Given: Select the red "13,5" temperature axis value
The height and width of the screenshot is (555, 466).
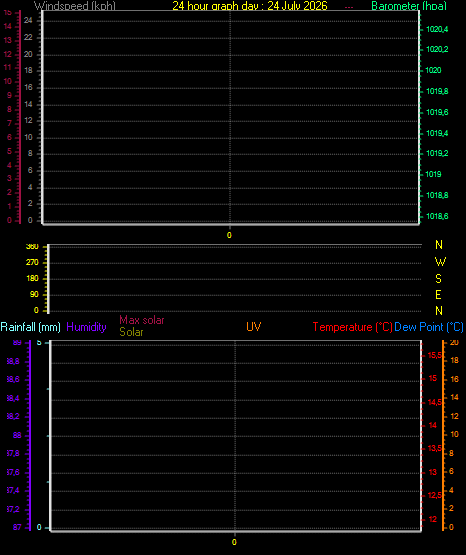Looking at the screenshot, I should tap(435, 448).
